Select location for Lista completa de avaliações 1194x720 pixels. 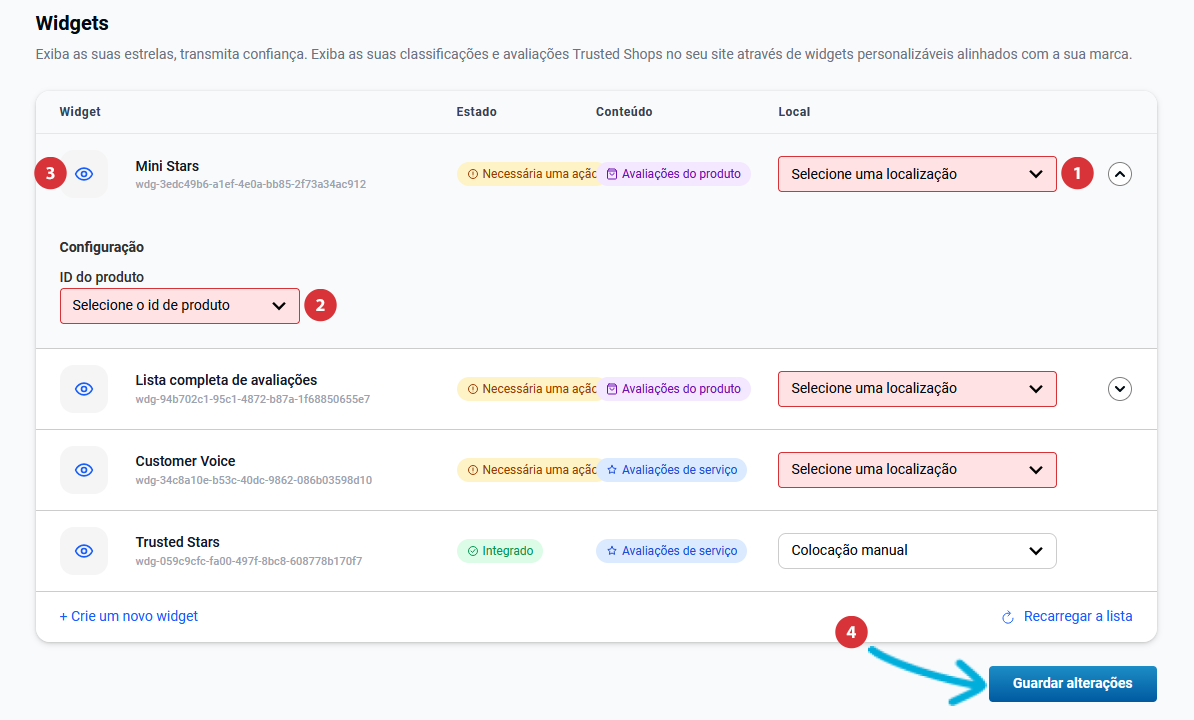click(x=916, y=389)
